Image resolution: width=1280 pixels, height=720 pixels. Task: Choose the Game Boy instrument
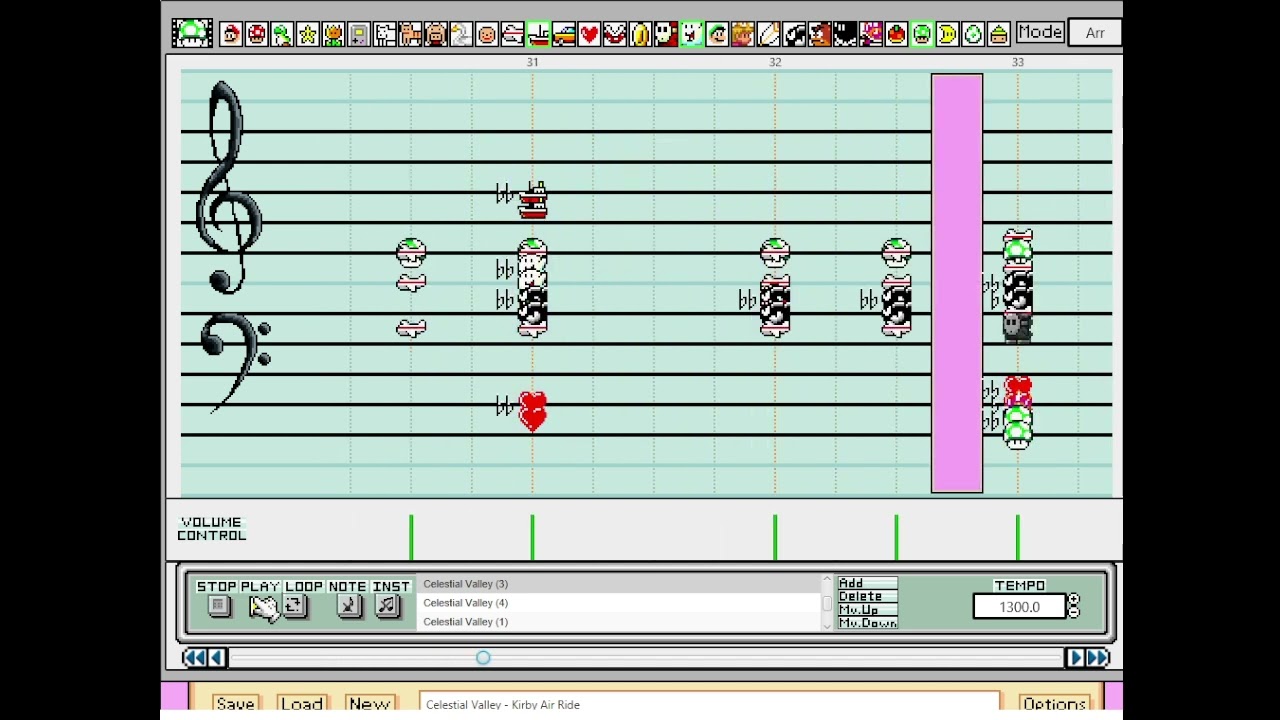359,34
